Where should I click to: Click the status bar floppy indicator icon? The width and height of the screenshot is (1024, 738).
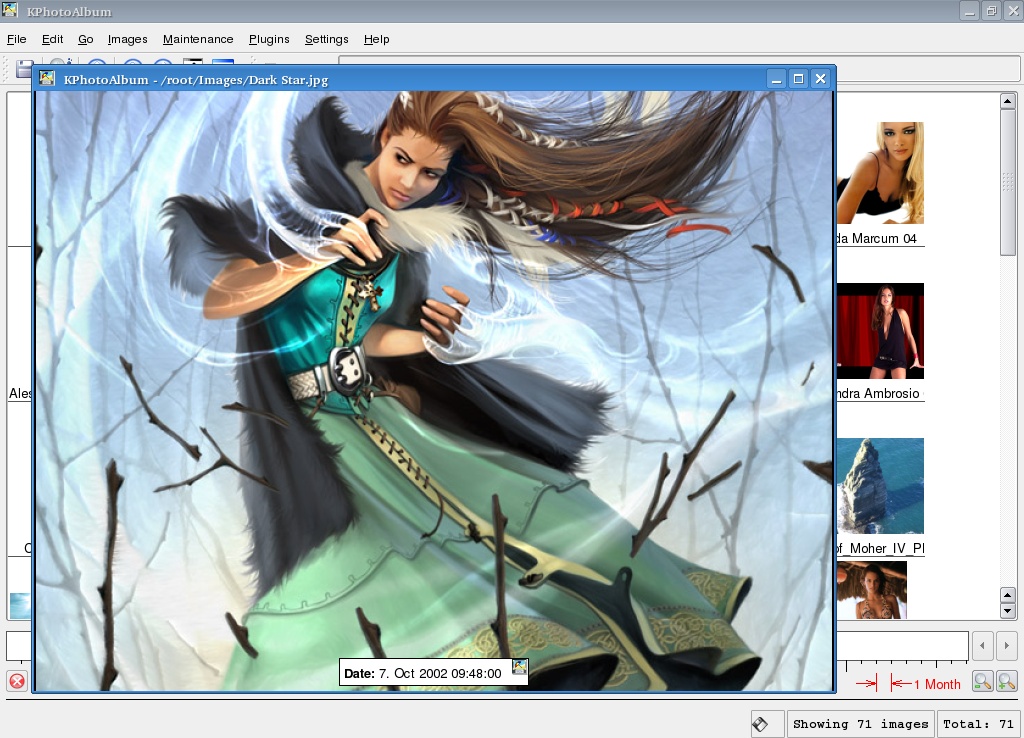click(760, 724)
